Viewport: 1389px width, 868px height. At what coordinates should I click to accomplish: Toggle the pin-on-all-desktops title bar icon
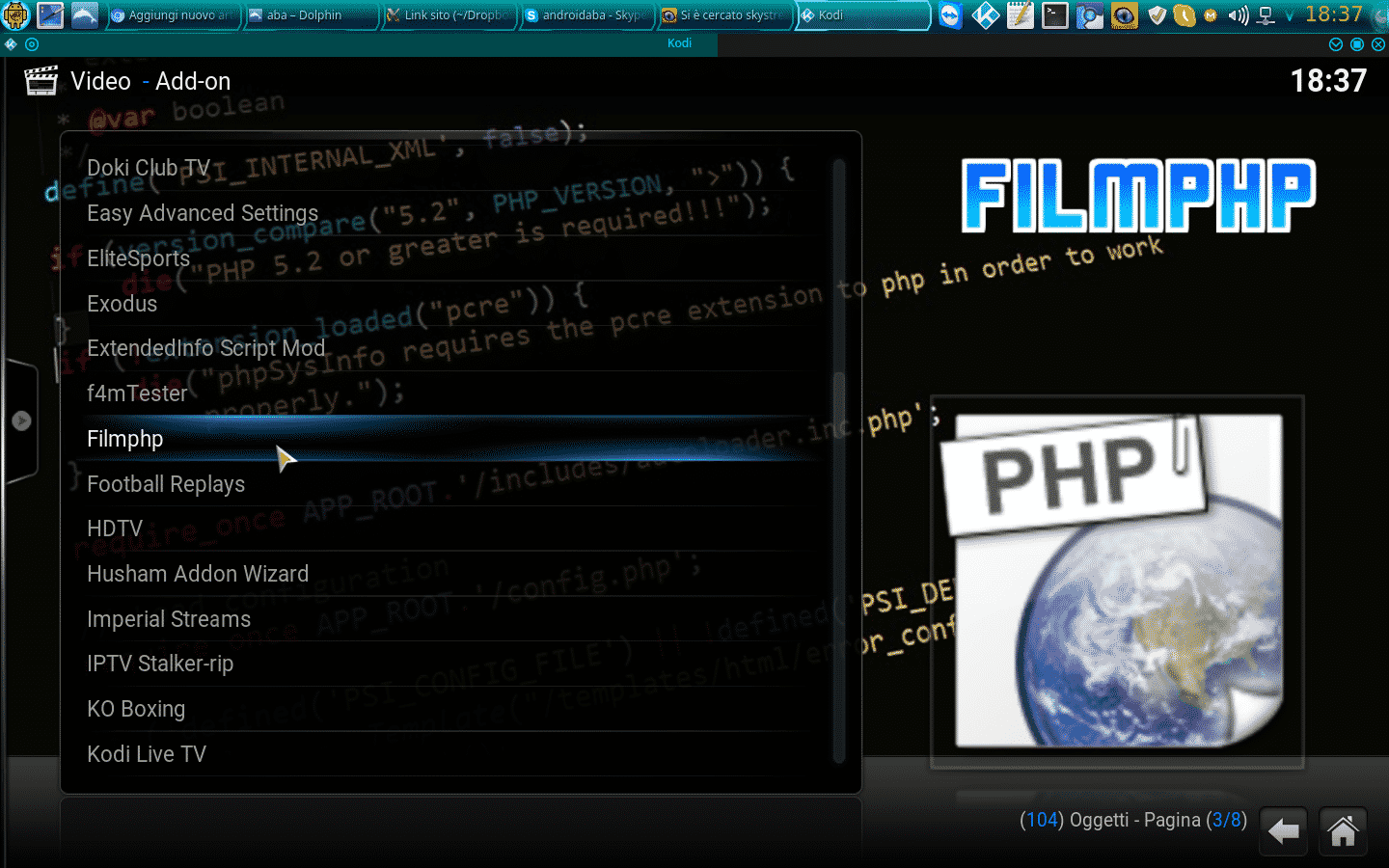click(x=32, y=44)
